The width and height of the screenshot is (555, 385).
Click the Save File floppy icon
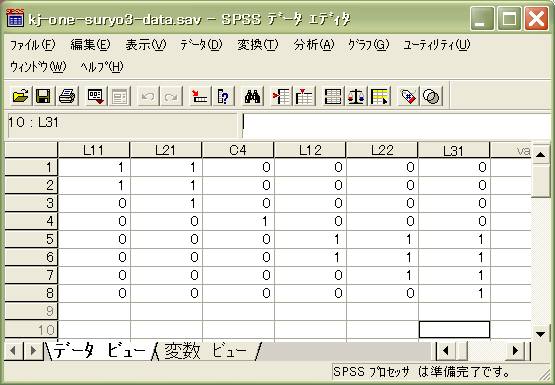tap(43, 96)
